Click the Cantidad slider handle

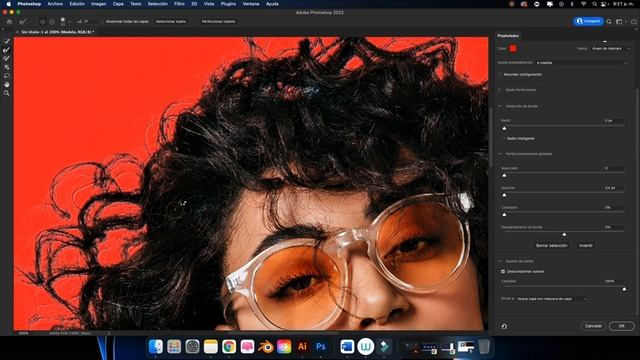pyautogui.click(x=624, y=289)
